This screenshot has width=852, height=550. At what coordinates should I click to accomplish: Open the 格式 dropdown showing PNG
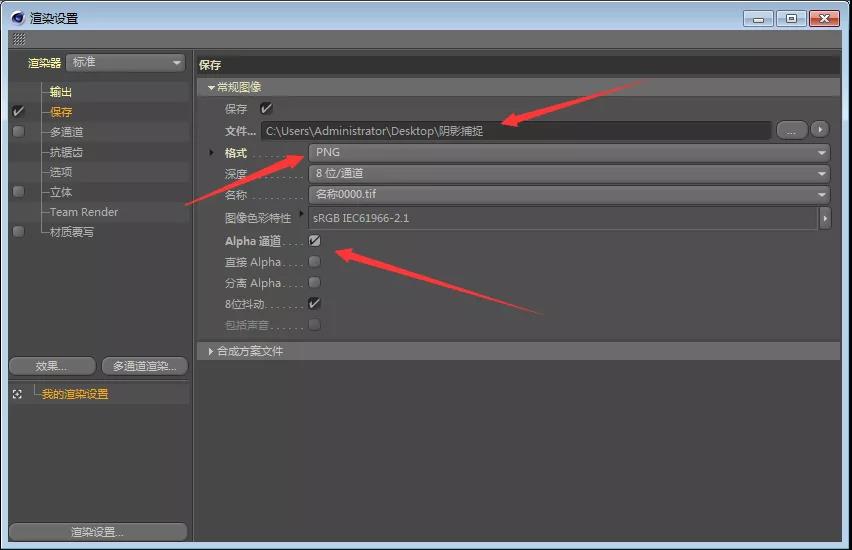coord(568,152)
